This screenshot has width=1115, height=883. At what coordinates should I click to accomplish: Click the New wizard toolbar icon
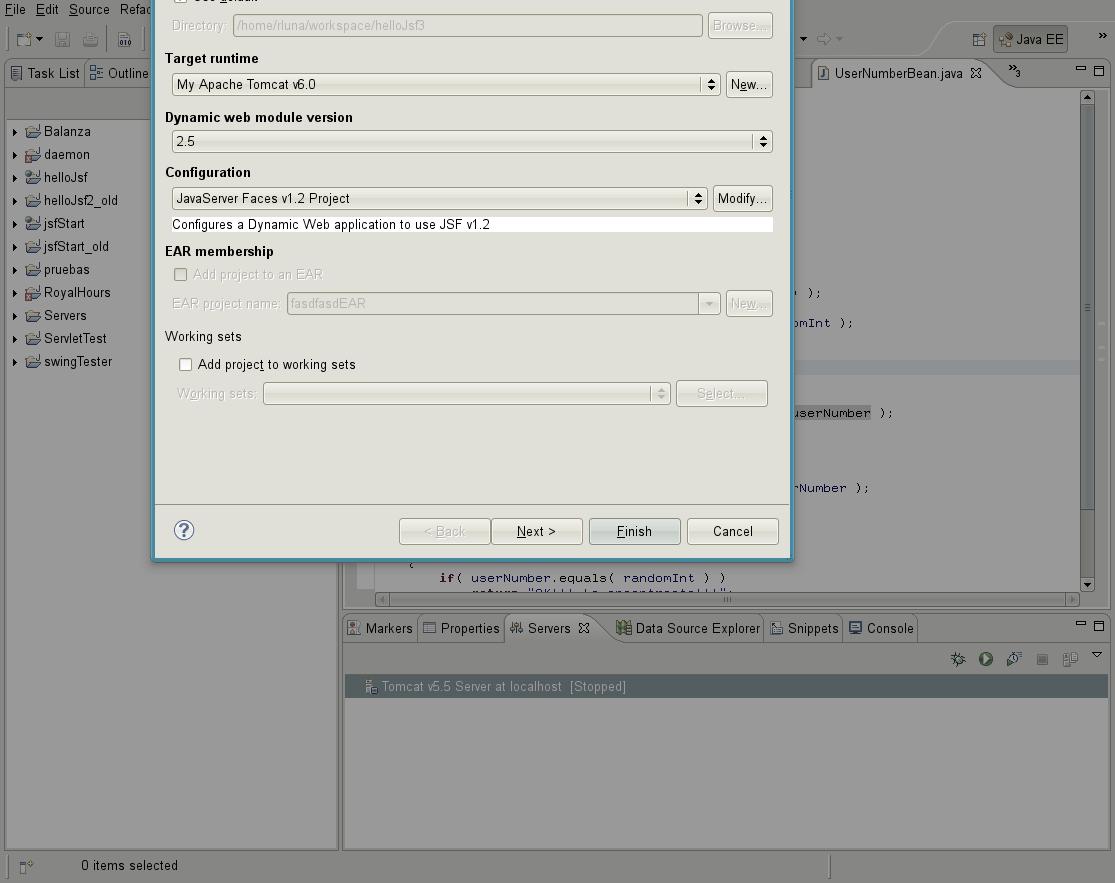[25, 40]
